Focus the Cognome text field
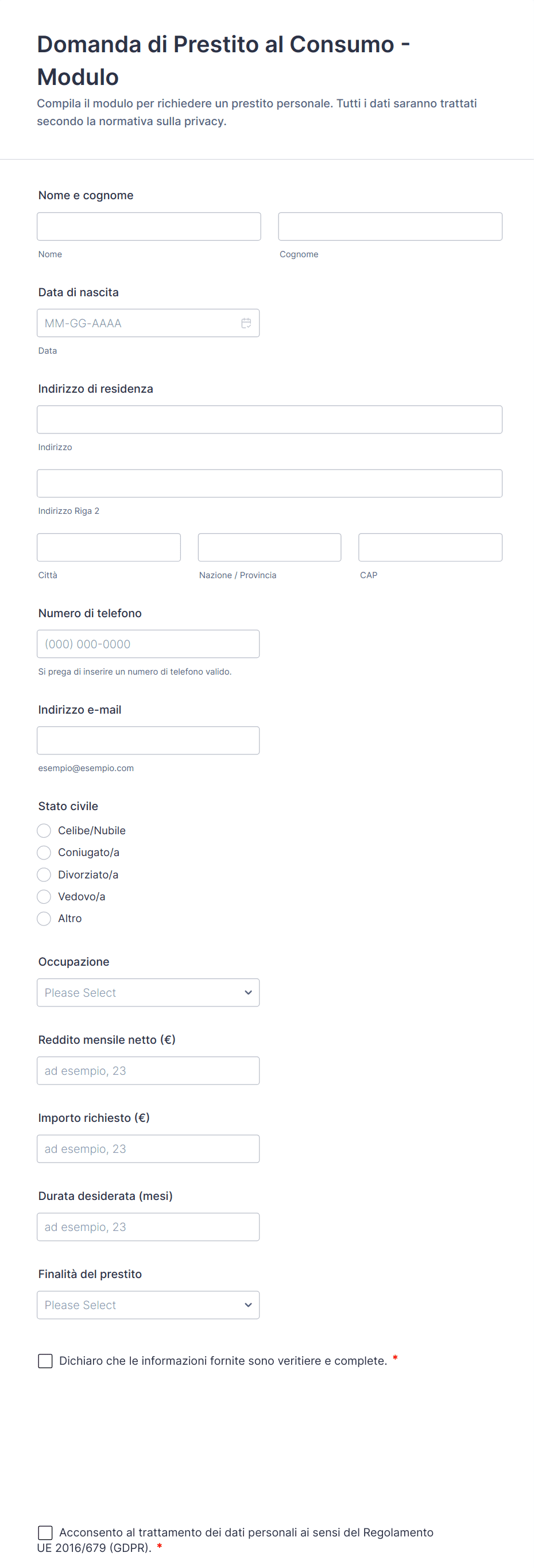Viewport: 534px width, 1568px height. (x=390, y=226)
